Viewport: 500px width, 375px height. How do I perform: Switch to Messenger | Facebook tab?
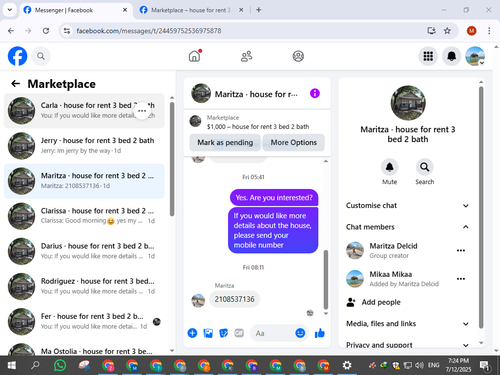tap(75, 10)
